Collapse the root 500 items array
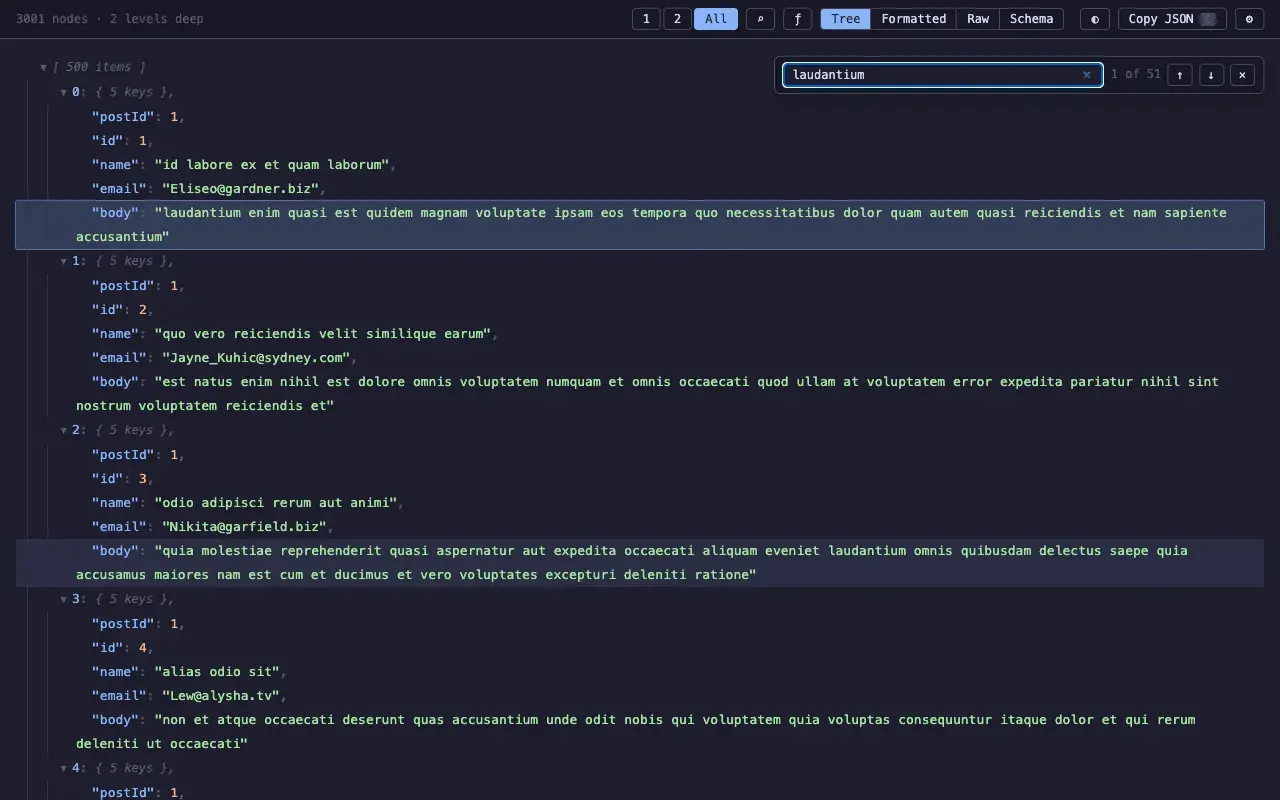Image resolution: width=1280 pixels, height=800 pixels. pyautogui.click(x=44, y=68)
